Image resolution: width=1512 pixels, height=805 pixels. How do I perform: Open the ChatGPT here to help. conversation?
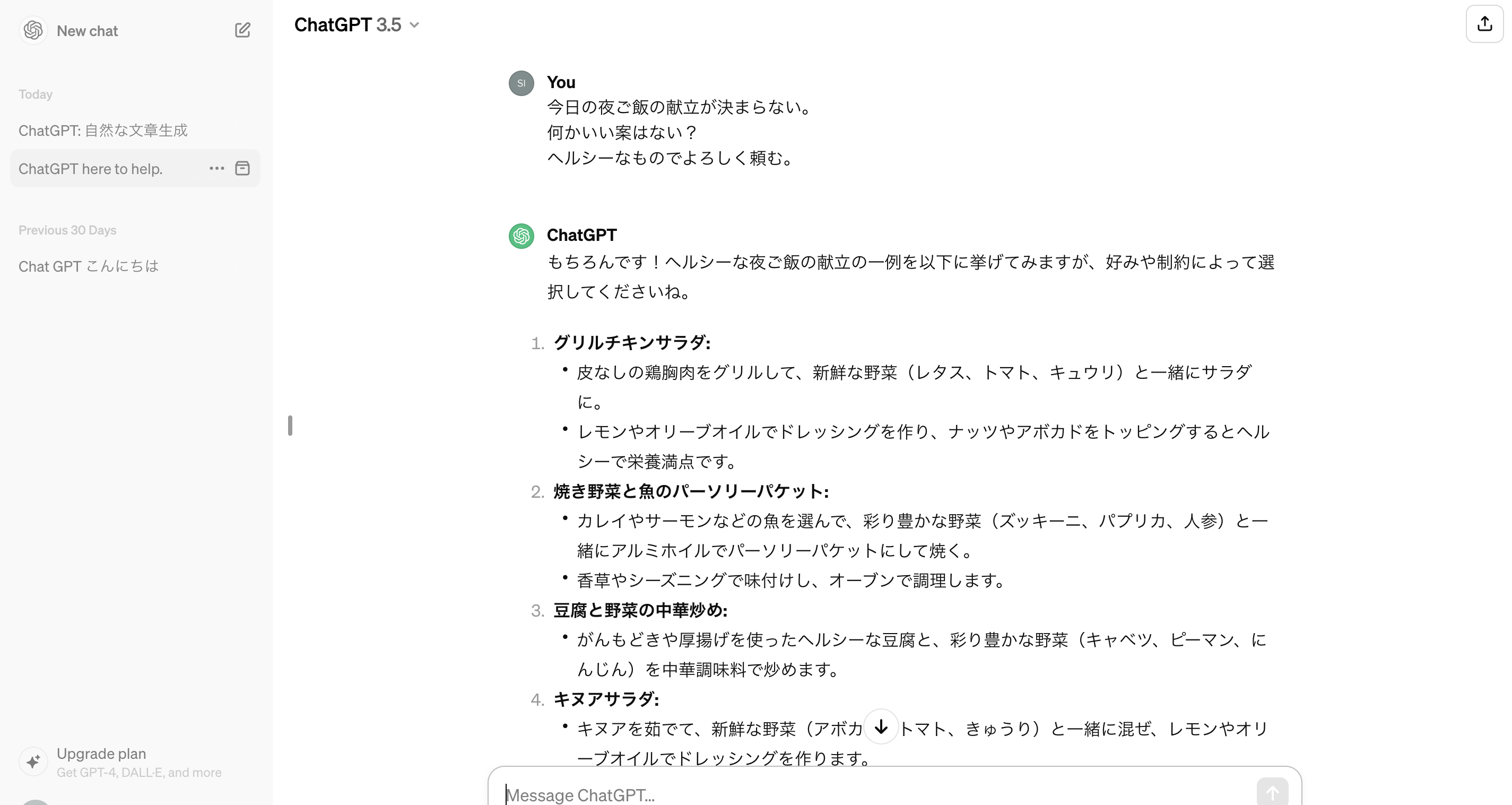pos(91,169)
